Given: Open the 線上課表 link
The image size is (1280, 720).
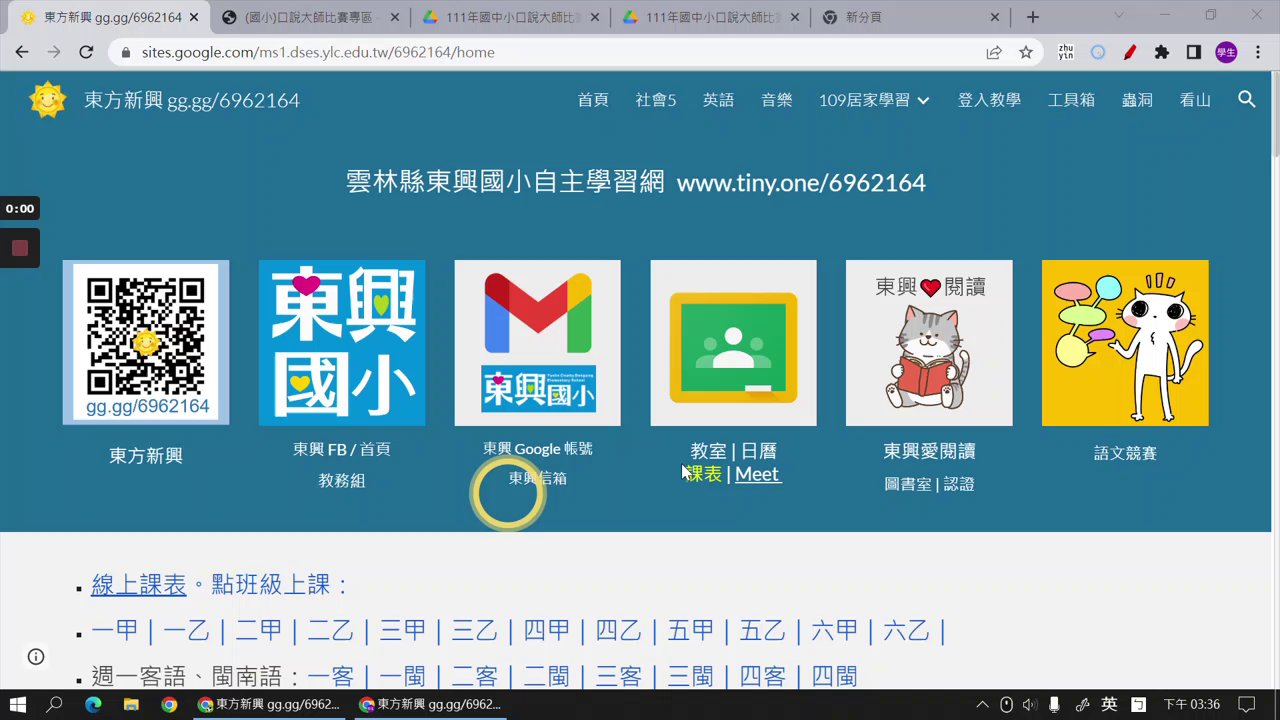Looking at the screenshot, I should coord(139,585).
